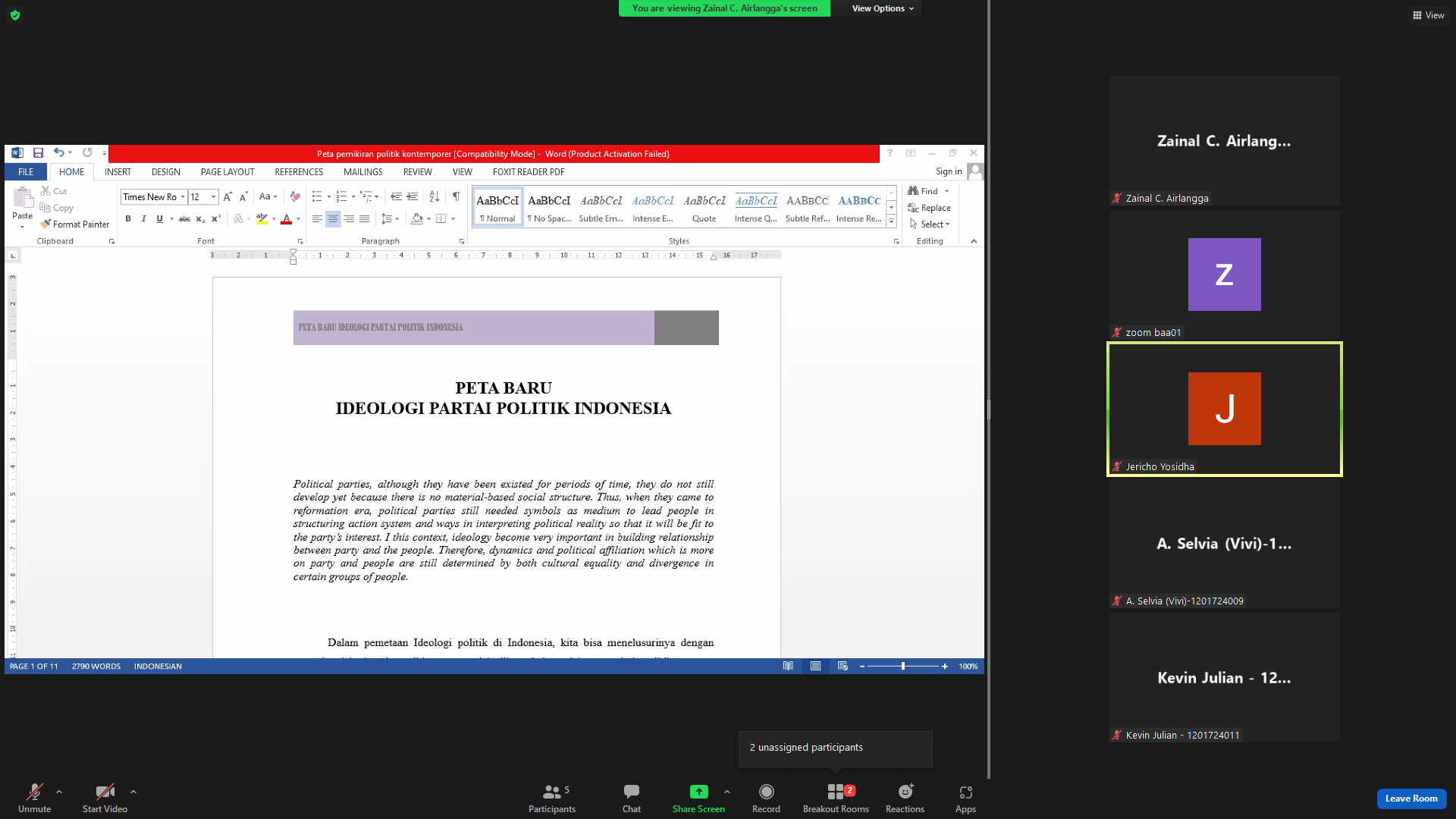Click the Save icon in Word title bar

[x=38, y=153]
